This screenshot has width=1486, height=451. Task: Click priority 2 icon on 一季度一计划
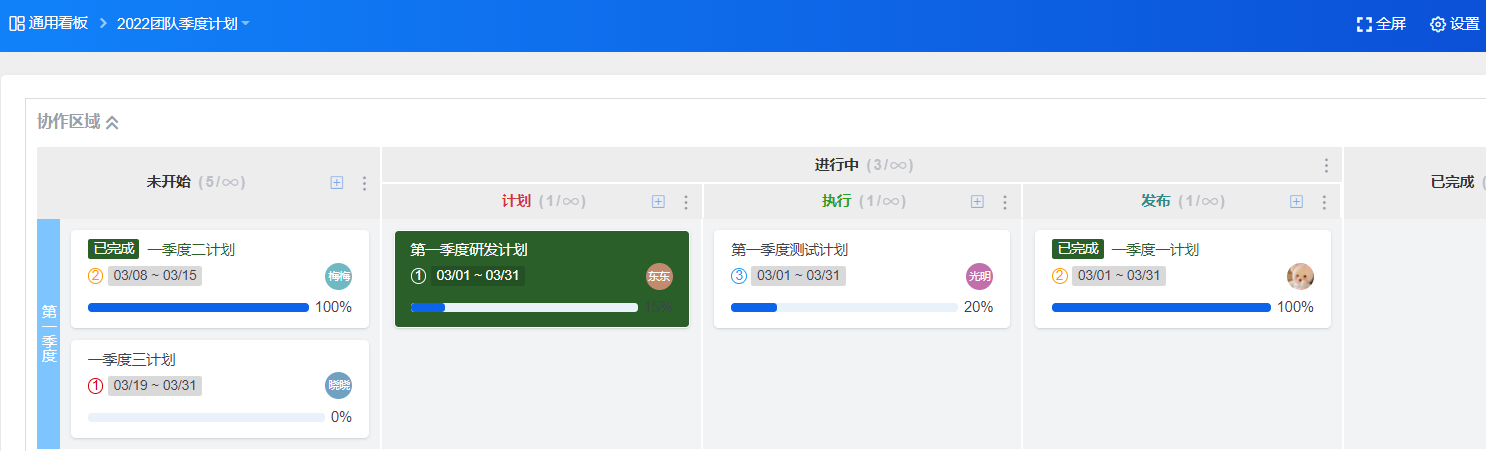coord(1060,276)
